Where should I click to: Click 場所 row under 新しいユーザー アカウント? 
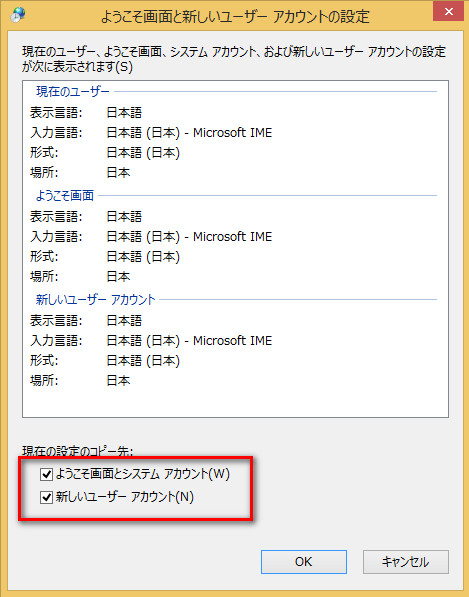coord(80,380)
